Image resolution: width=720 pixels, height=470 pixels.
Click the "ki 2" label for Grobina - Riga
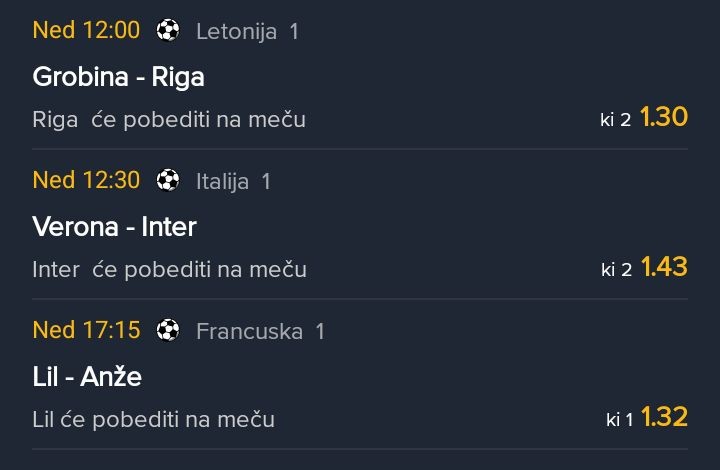615,120
